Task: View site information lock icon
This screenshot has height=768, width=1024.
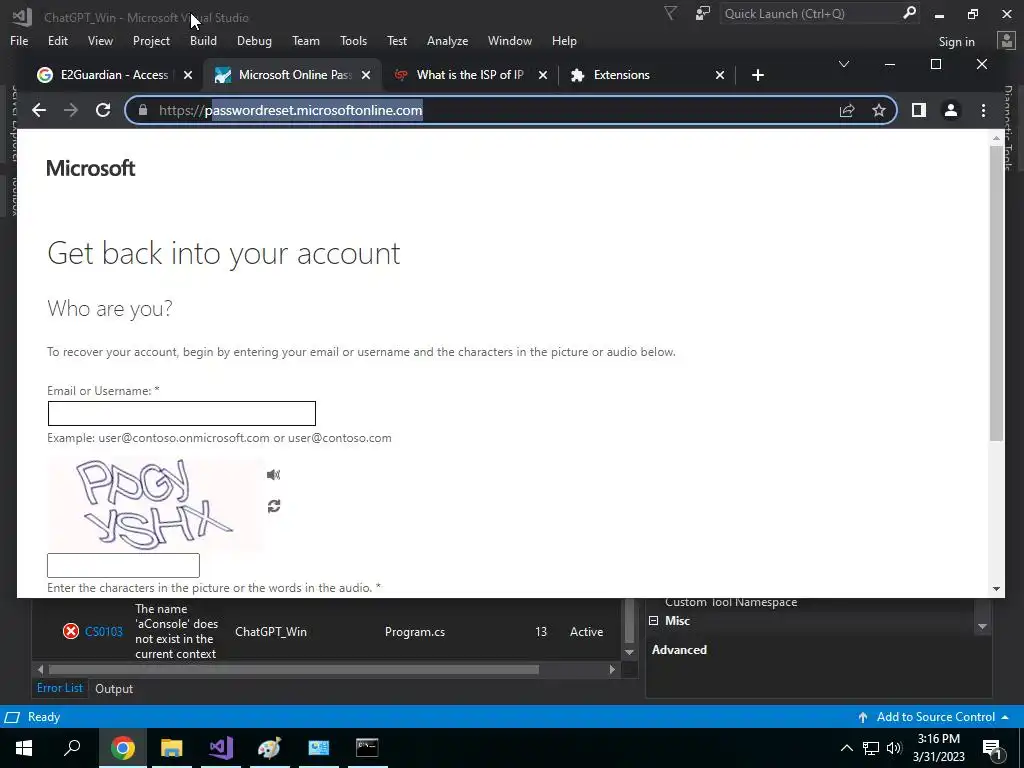Action: tap(143, 110)
